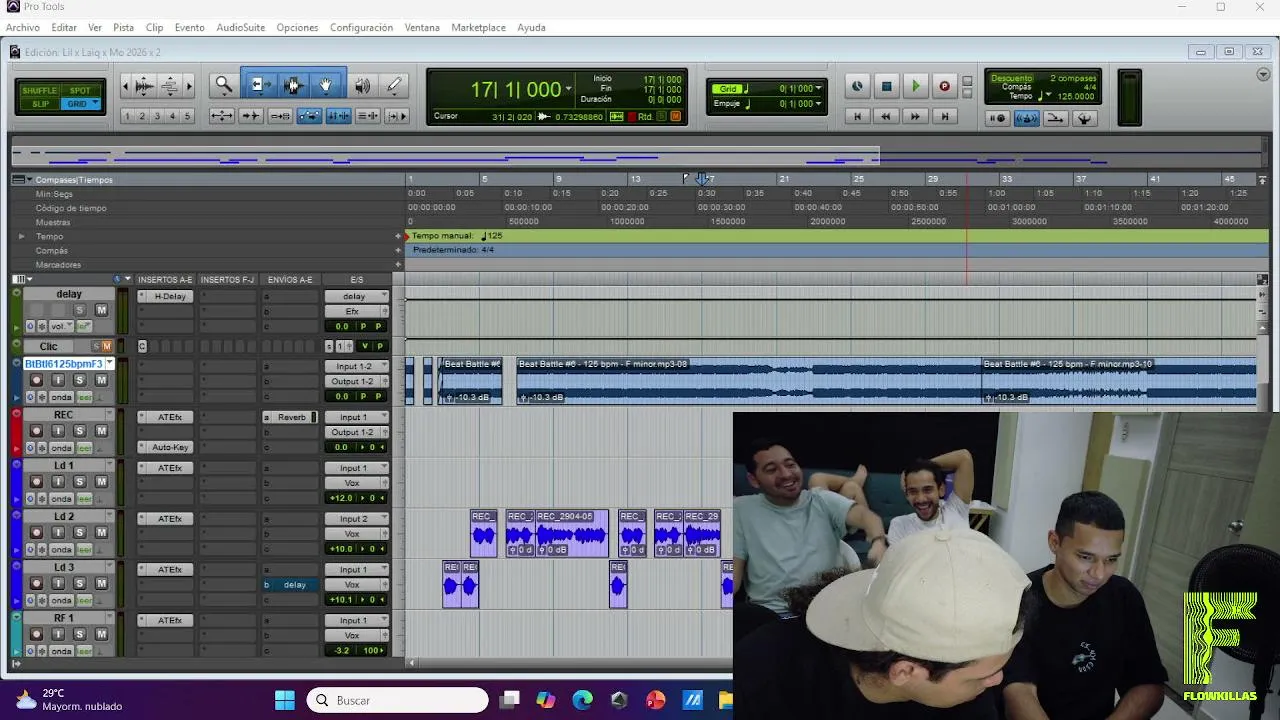The height and width of the screenshot is (720, 1280).
Task: Open delay track output selector 'Efx'
Action: click(356, 311)
